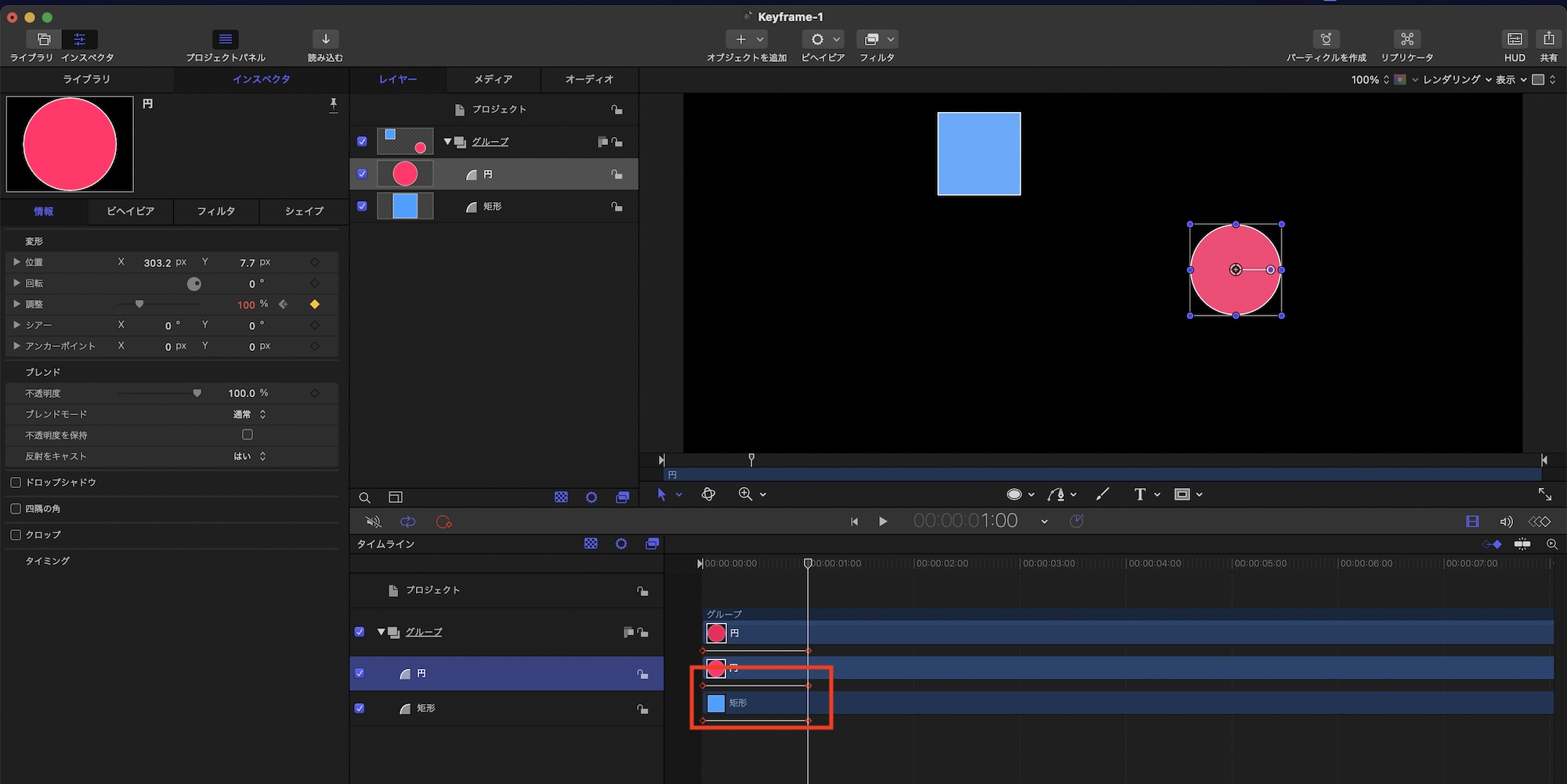Click the loop playback icon
Viewport: 1567px width, 784px height.
click(x=407, y=522)
